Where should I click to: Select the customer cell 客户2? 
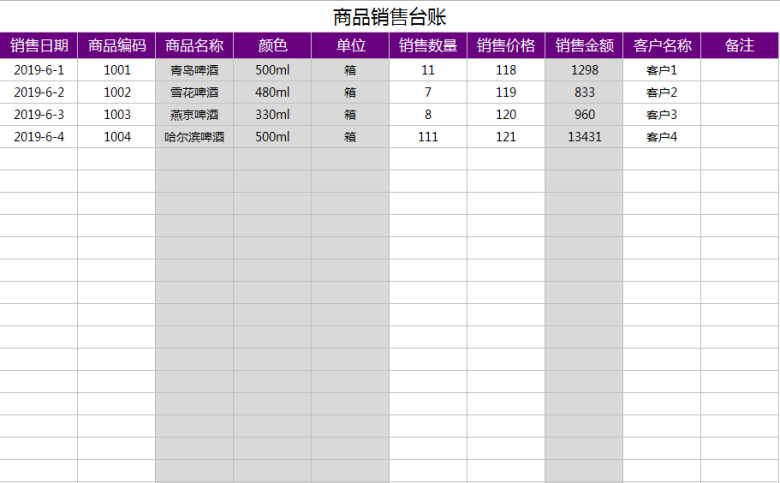pos(662,93)
